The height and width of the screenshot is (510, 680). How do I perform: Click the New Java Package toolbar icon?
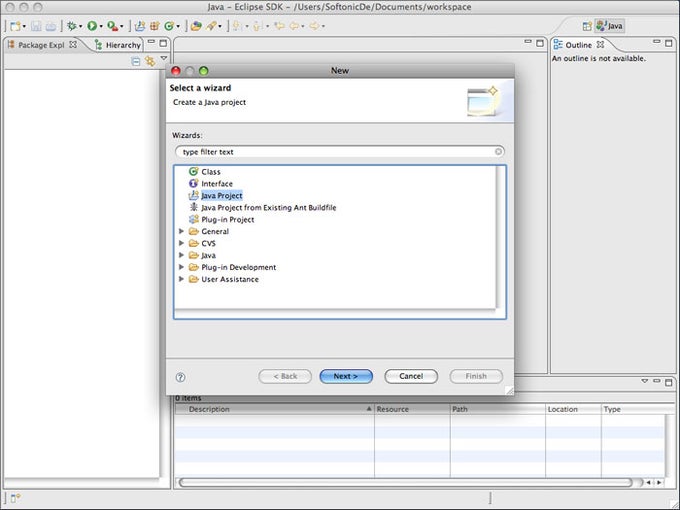(154, 26)
